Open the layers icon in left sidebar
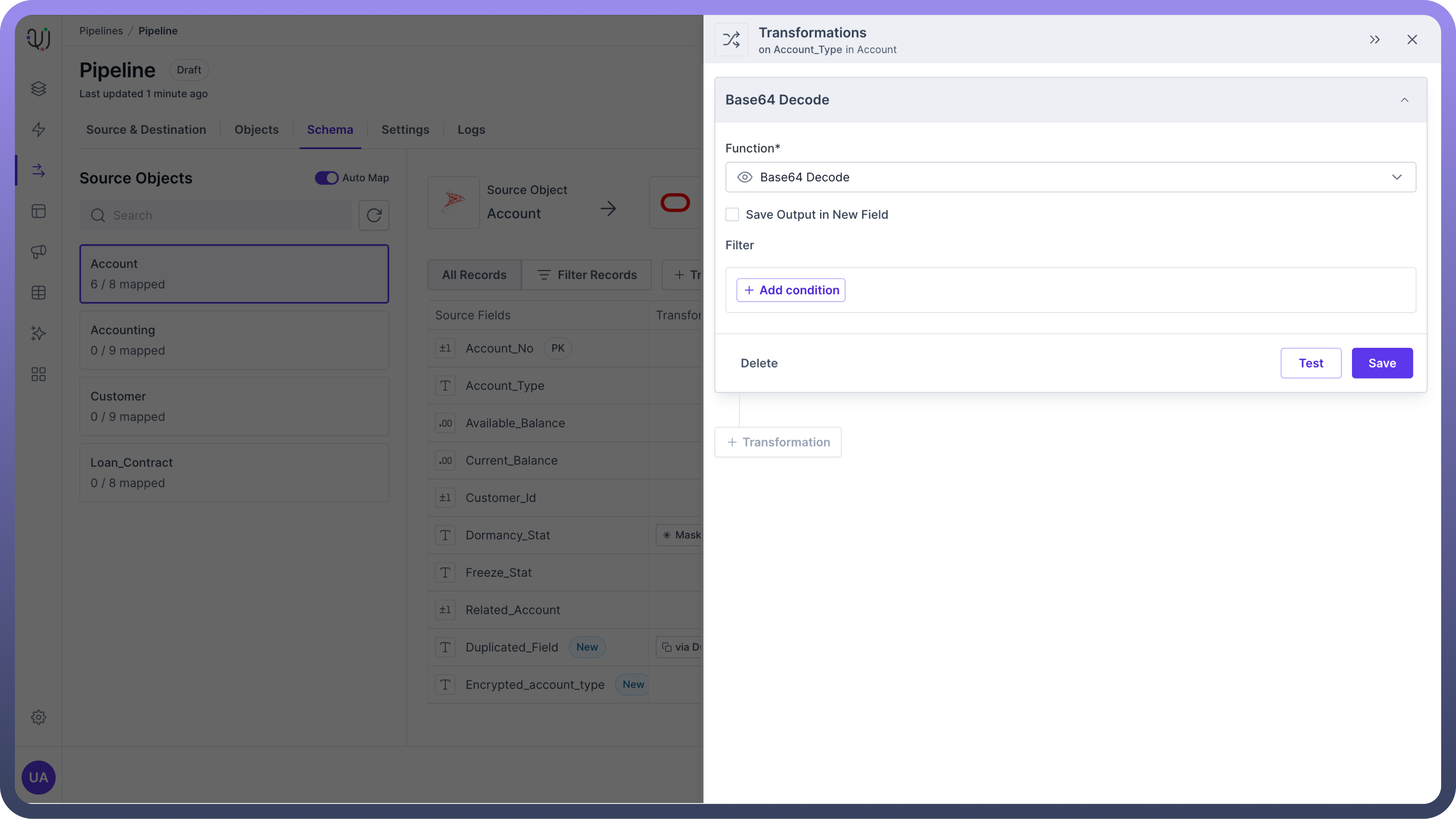The image size is (1456, 819). pos(38,89)
